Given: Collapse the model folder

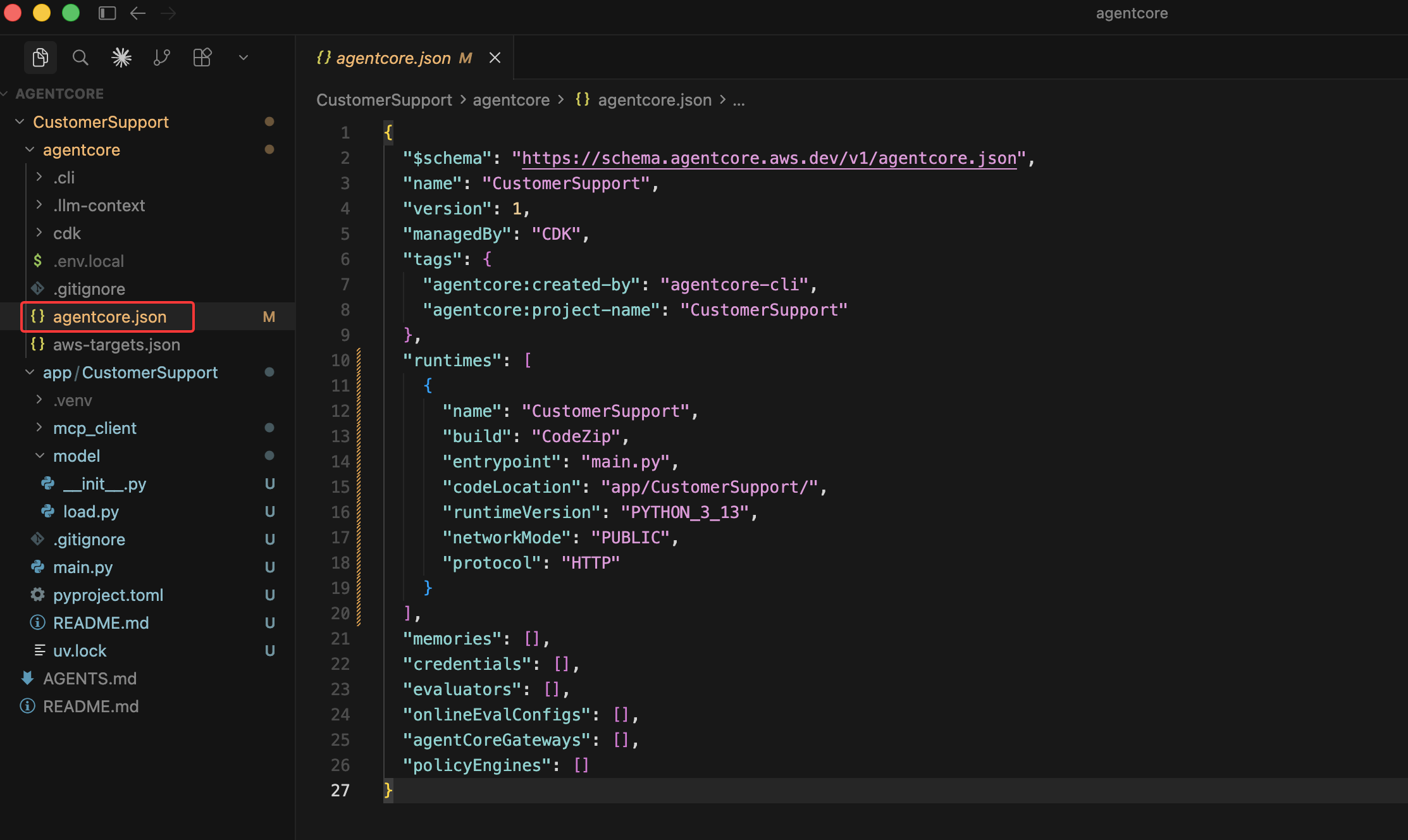Looking at the screenshot, I should click(x=77, y=456).
